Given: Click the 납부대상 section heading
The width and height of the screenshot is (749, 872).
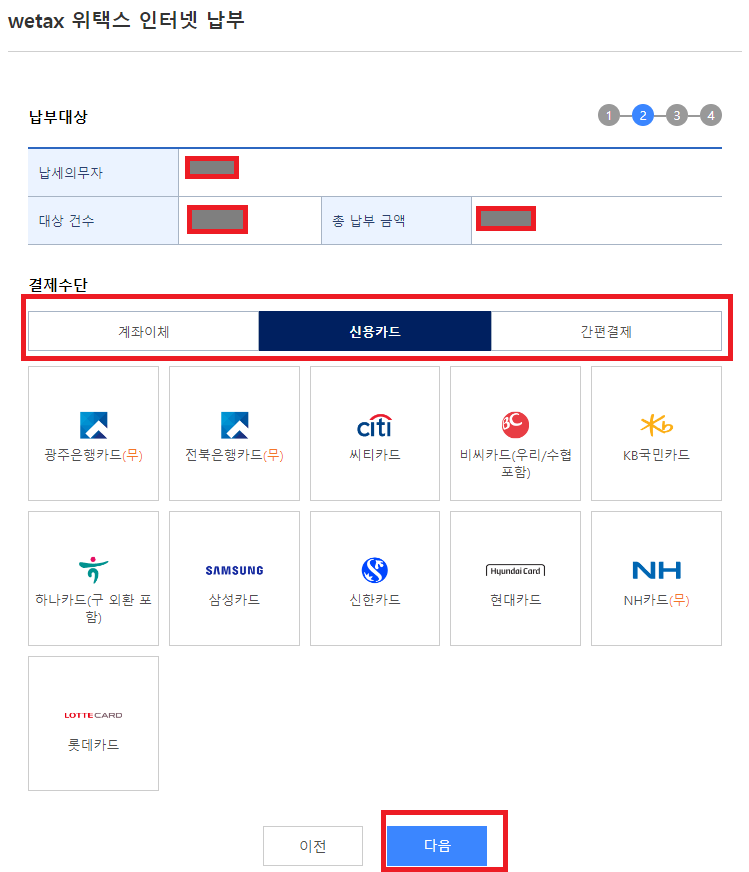Looking at the screenshot, I should point(58,117).
